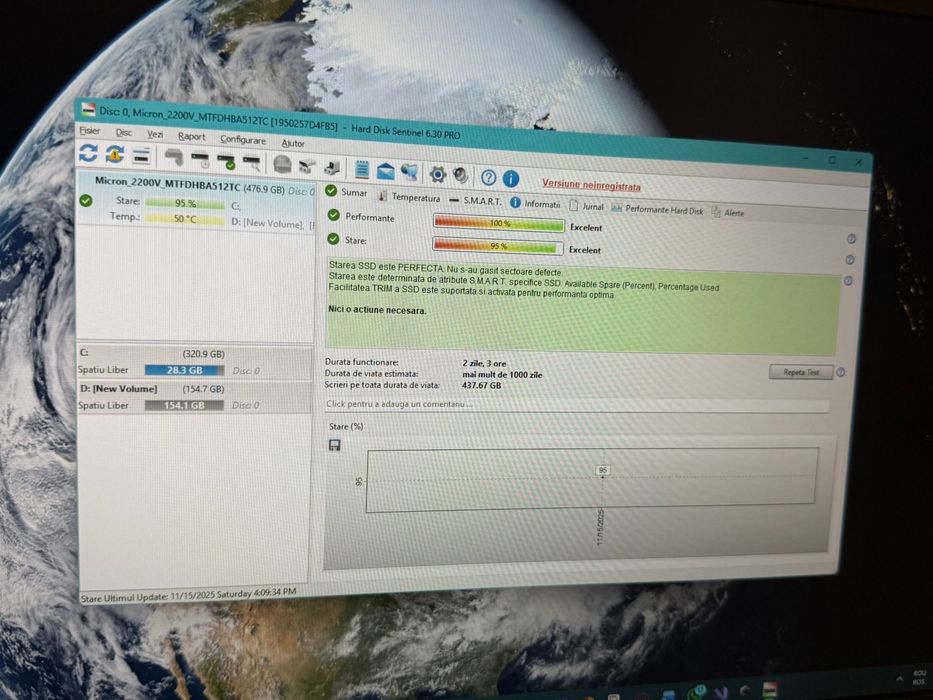Viewport: 933px width, 700px height.
Task: Click the 'Nici o actiune necesara.' text
Action: (377, 310)
